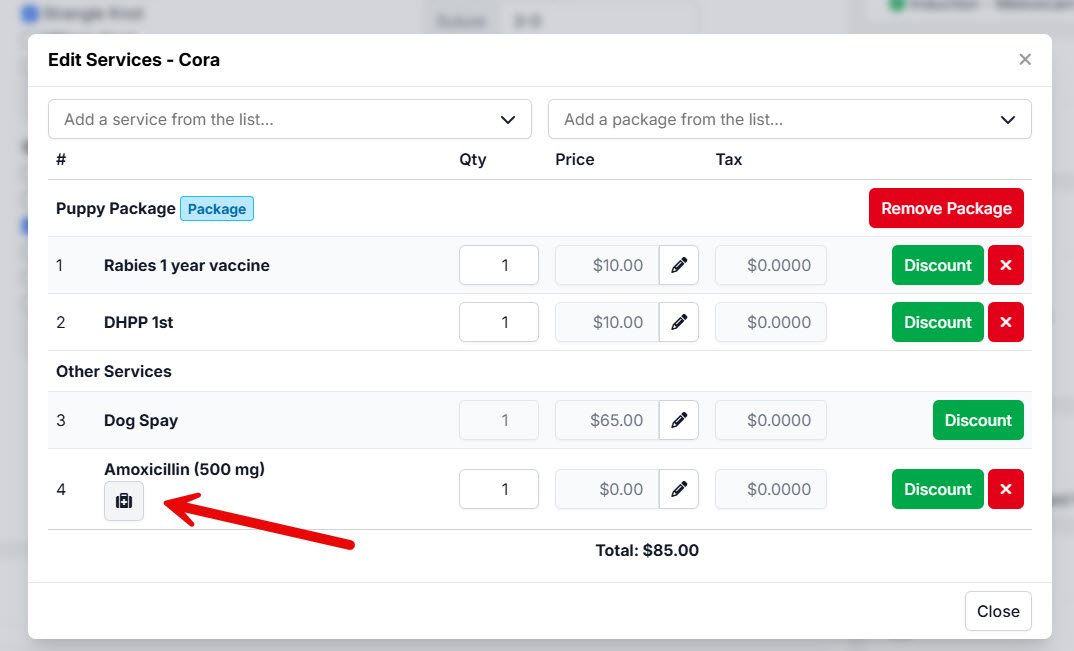The width and height of the screenshot is (1074, 651).
Task: Click quantity field for DHPP 1st
Action: pyautogui.click(x=499, y=322)
